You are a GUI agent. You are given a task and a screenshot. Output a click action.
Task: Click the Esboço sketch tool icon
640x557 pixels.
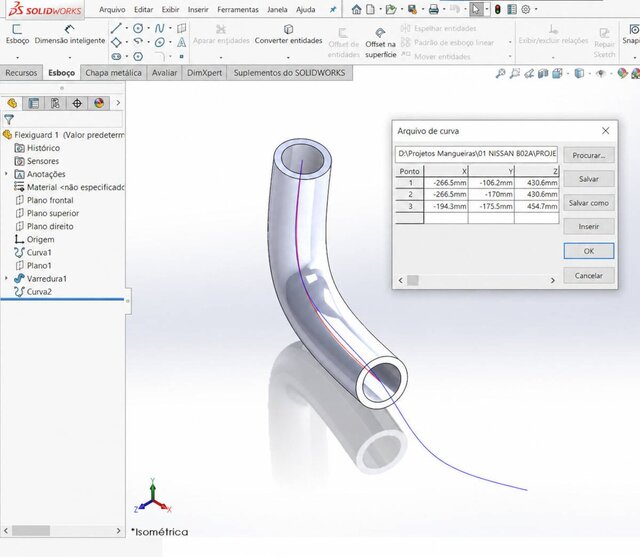click(x=17, y=30)
